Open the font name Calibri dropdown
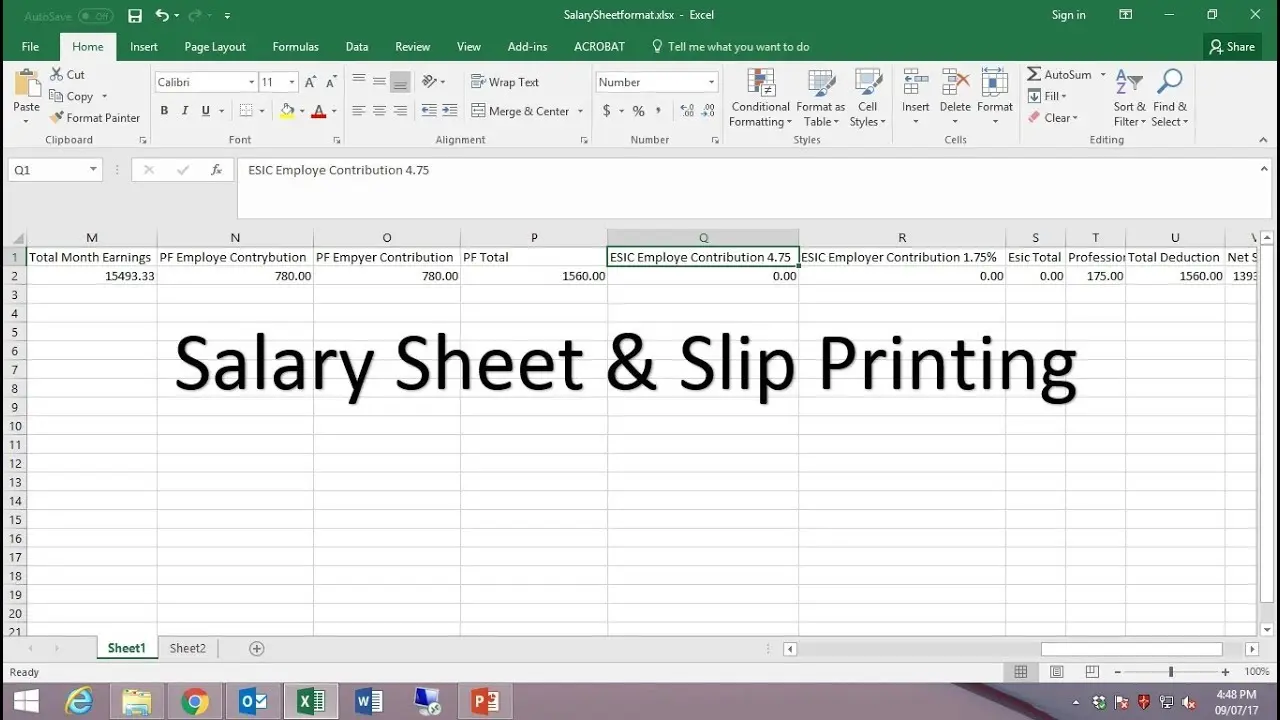 click(252, 82)
